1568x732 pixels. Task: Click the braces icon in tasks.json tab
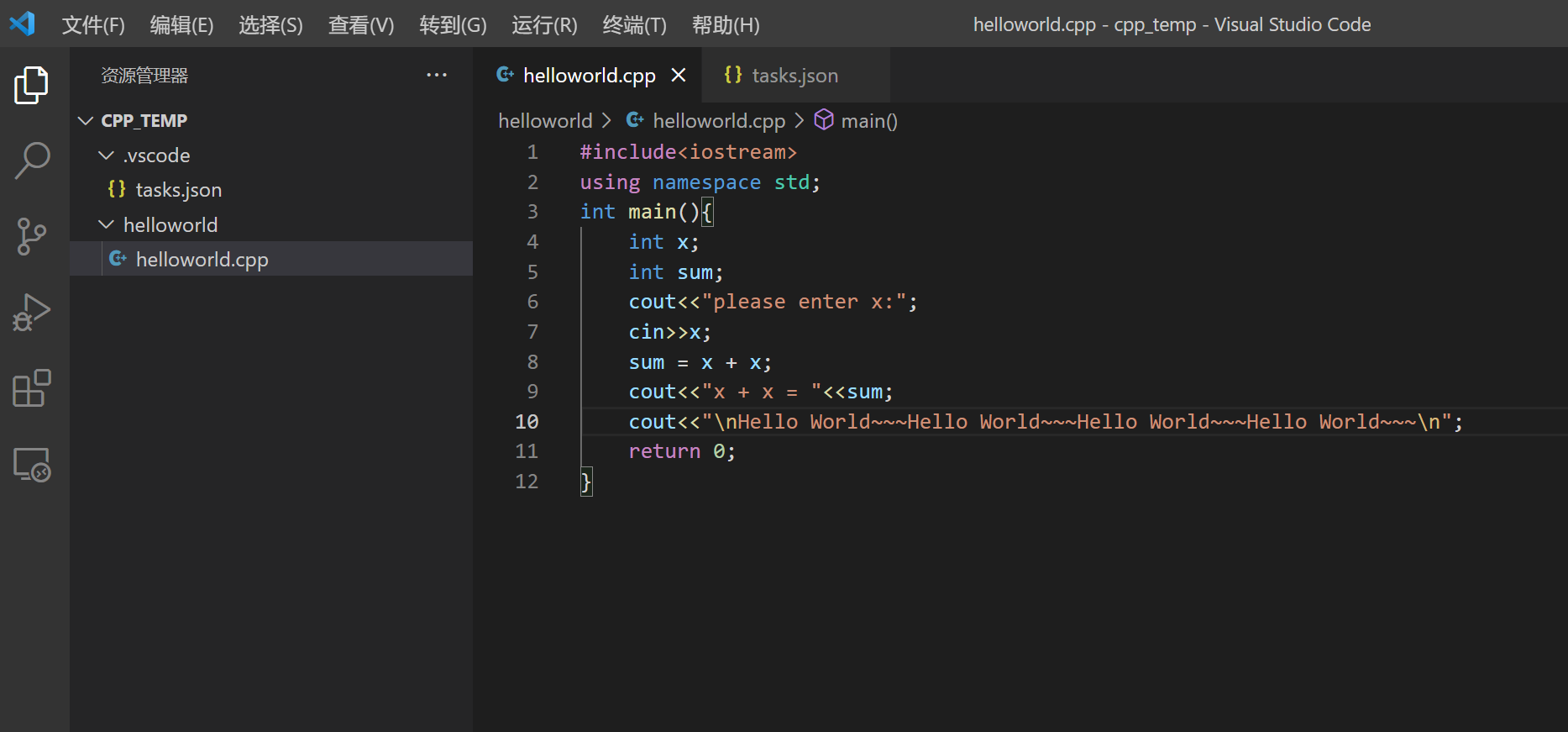733,75
